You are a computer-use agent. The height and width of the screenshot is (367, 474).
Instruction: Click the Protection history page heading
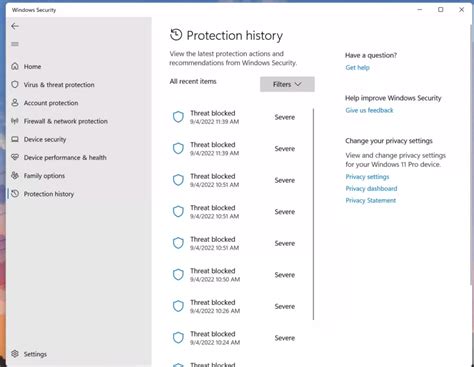pyautogui.click(x=235, y=35)
